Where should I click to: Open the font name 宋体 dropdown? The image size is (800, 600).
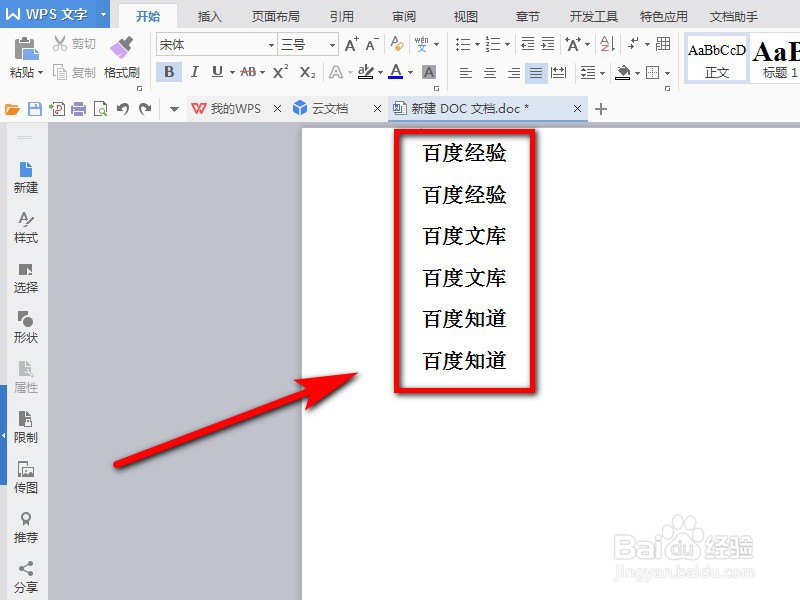point(271,45)
